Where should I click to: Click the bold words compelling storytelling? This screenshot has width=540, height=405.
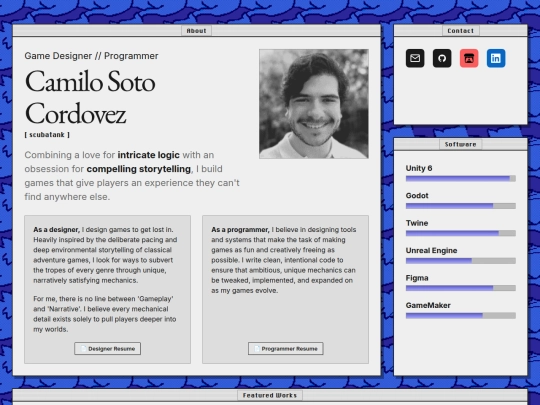(138, 169)
